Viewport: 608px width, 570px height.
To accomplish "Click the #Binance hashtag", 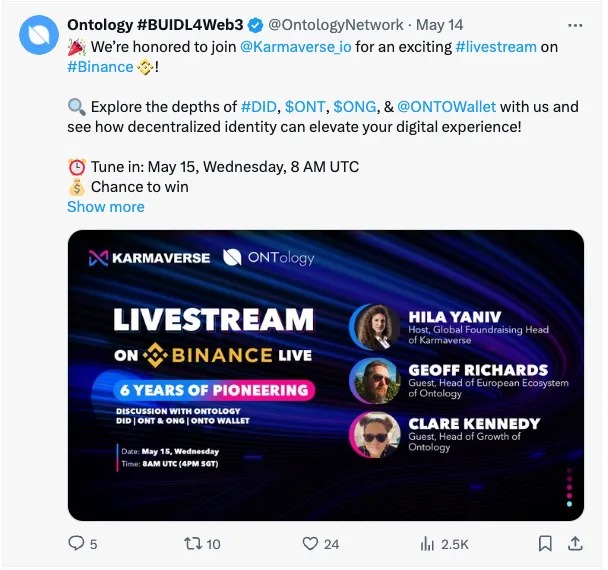I will coord(99,67).
